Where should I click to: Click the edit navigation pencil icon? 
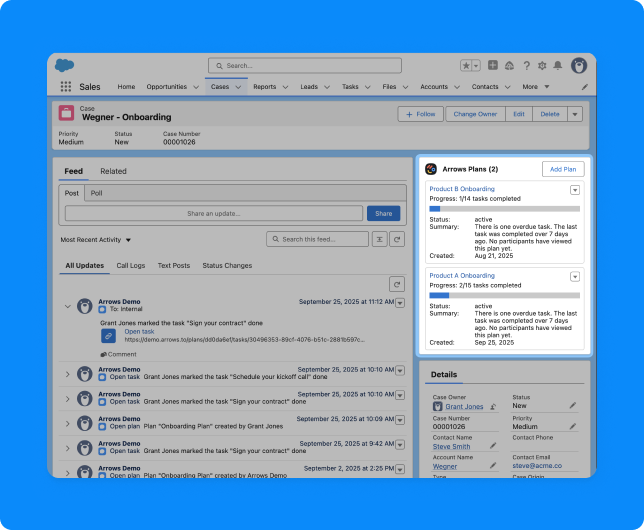point(584,87)
